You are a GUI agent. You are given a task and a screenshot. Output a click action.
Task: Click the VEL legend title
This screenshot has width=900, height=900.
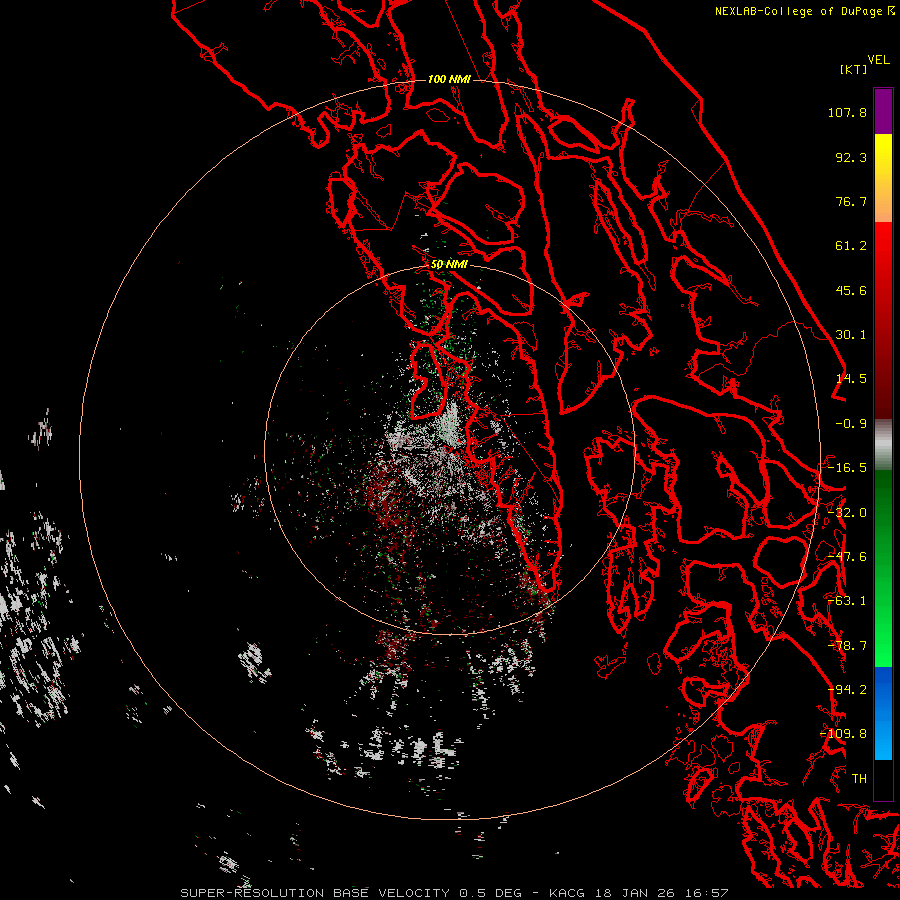[878, 60]
